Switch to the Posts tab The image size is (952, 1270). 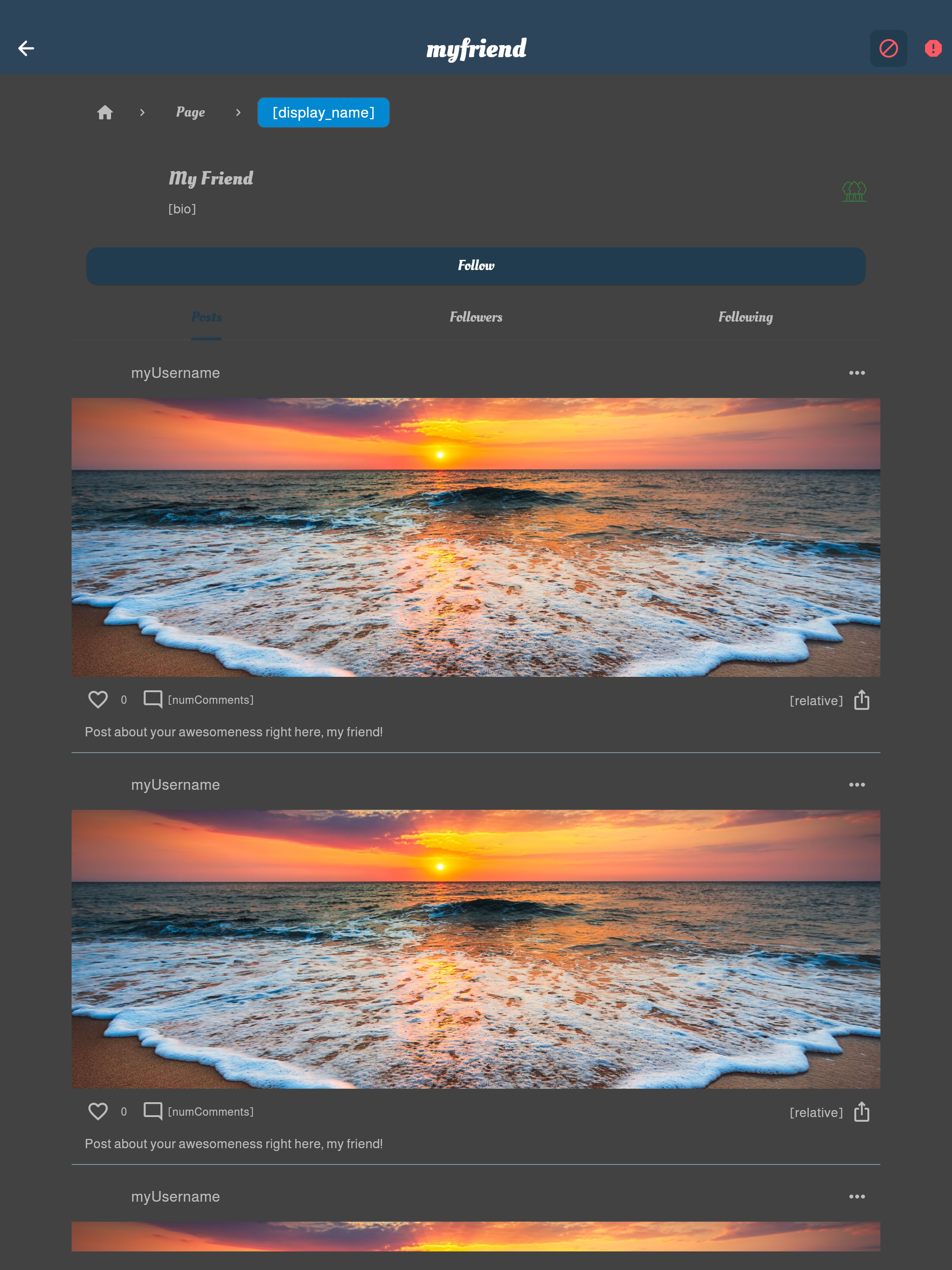coord(207,317)
